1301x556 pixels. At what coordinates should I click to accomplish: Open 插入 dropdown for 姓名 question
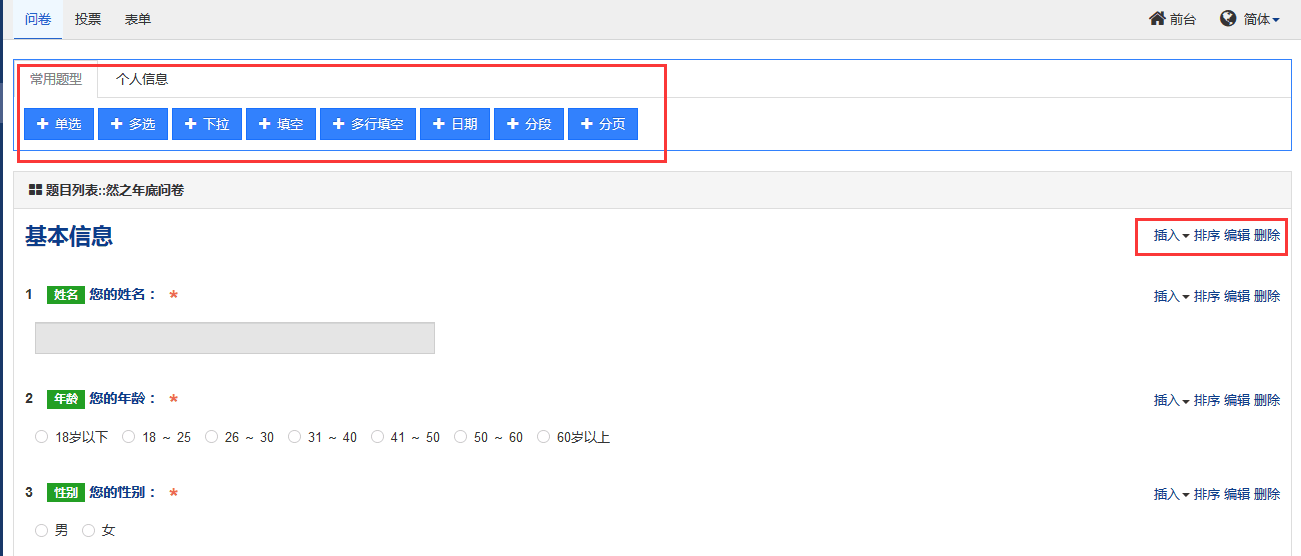[x=1171, y=296]
